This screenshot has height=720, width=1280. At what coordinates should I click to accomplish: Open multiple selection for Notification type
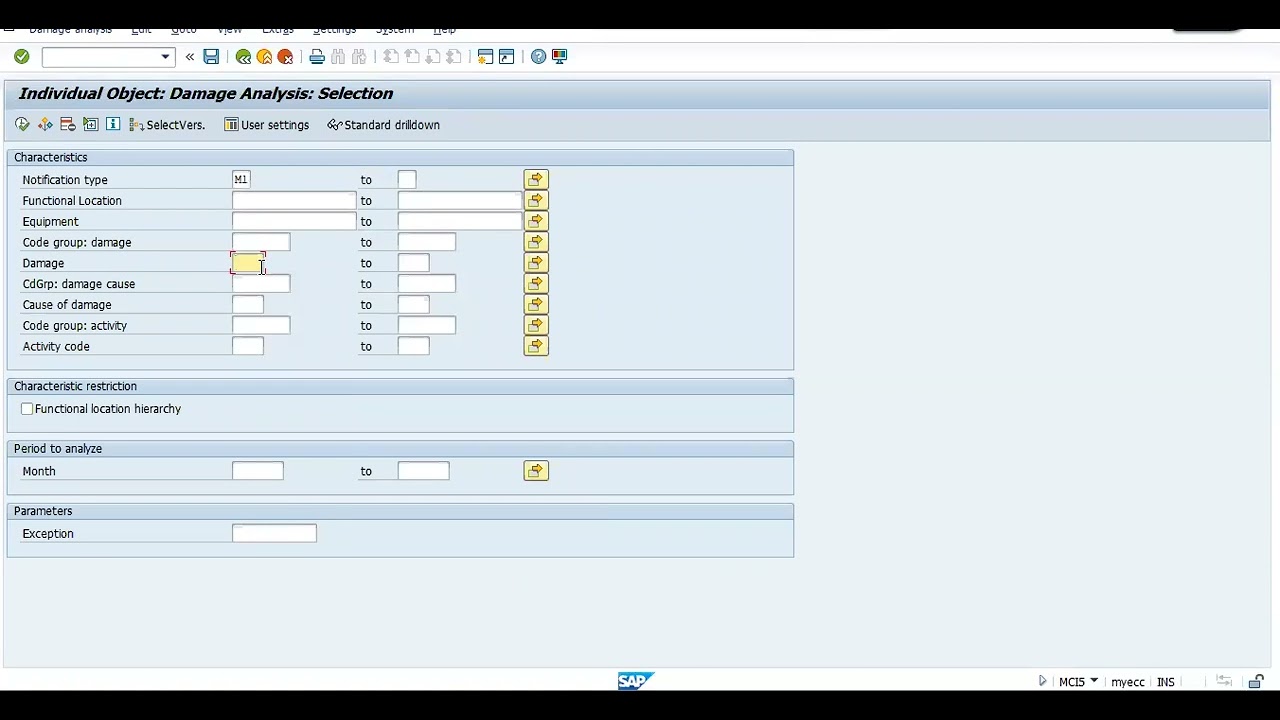[536, 179]
